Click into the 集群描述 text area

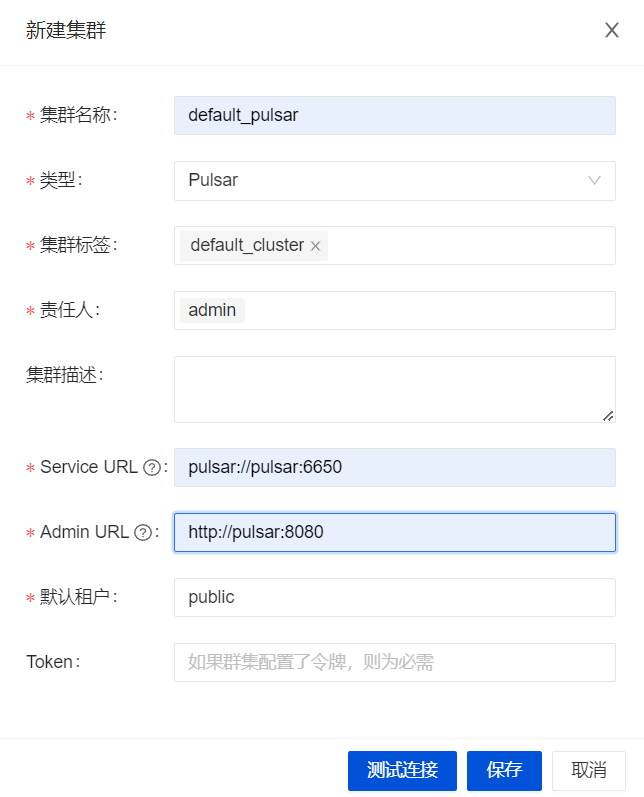pyautogui.click(x=394, y=388)
